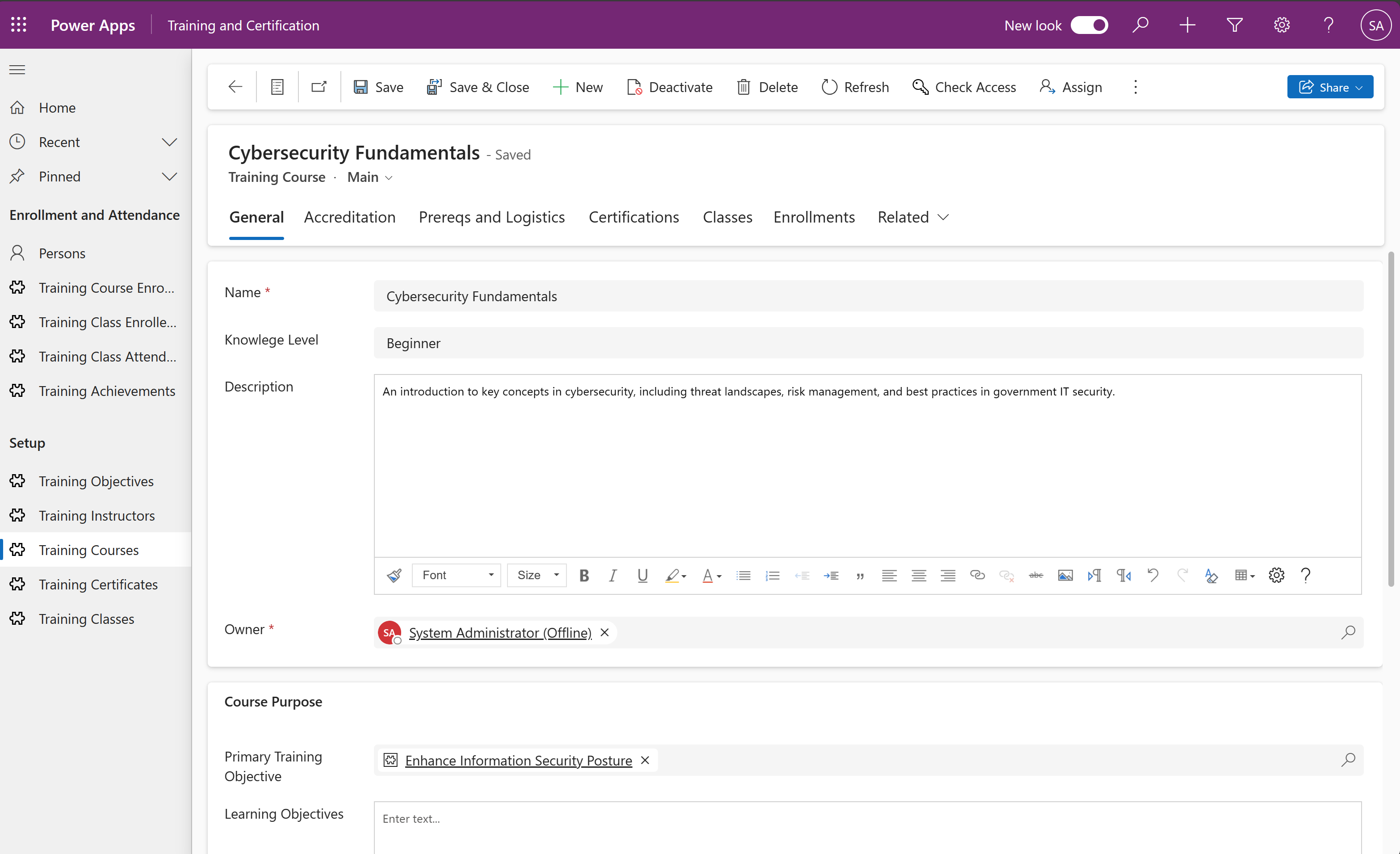1400x854 pixels.
Task: Collapse the site map hamburger menu
Action: (17, 69)
